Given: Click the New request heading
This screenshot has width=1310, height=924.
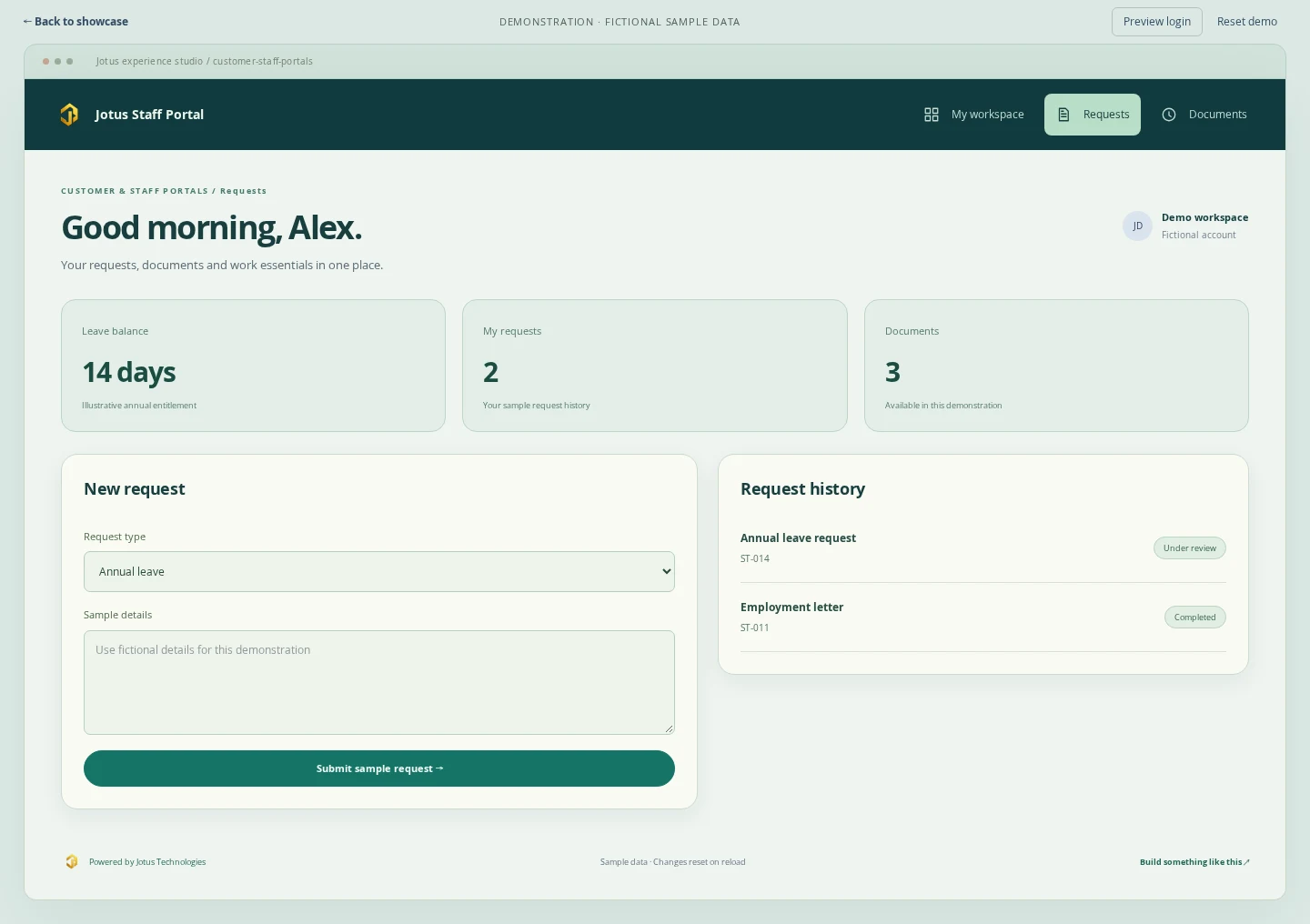Looking at the screenshot, I should pos(135,489).
